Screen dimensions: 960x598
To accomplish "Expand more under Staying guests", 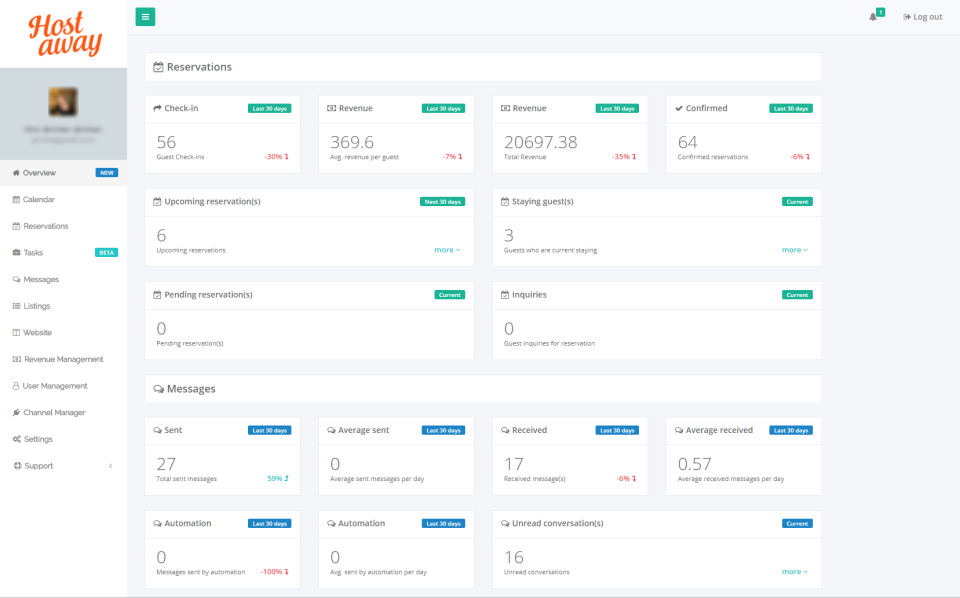I will pyautogui.click(x=795, y=250).
